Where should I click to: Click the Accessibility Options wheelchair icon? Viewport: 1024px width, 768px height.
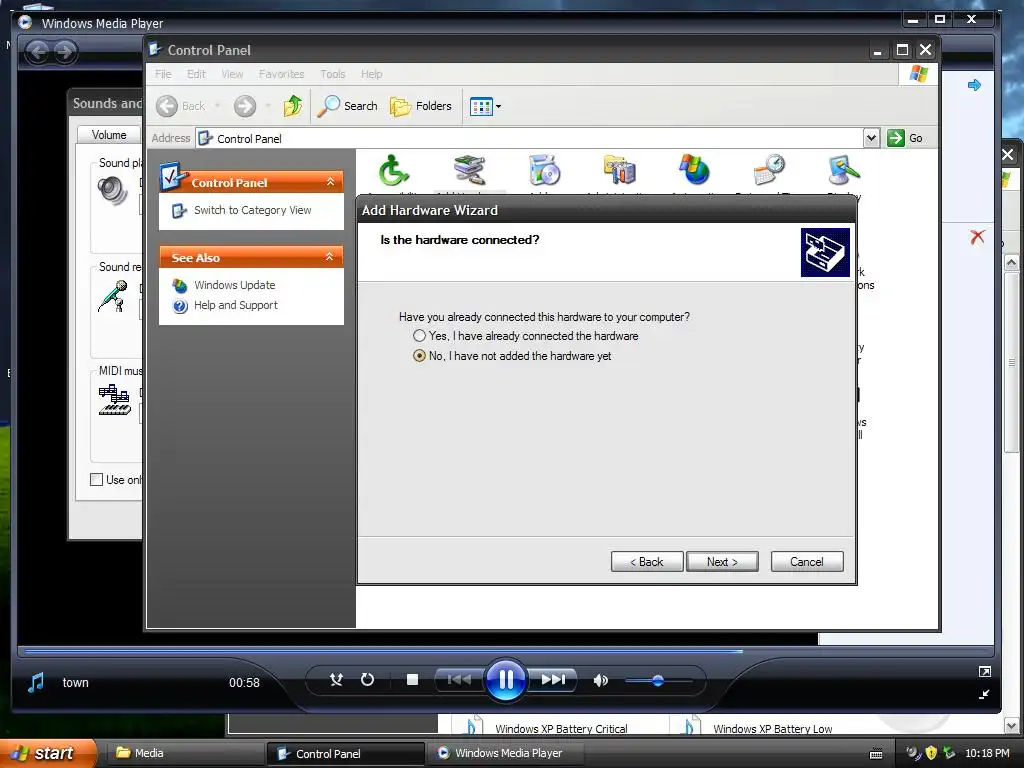394,170
